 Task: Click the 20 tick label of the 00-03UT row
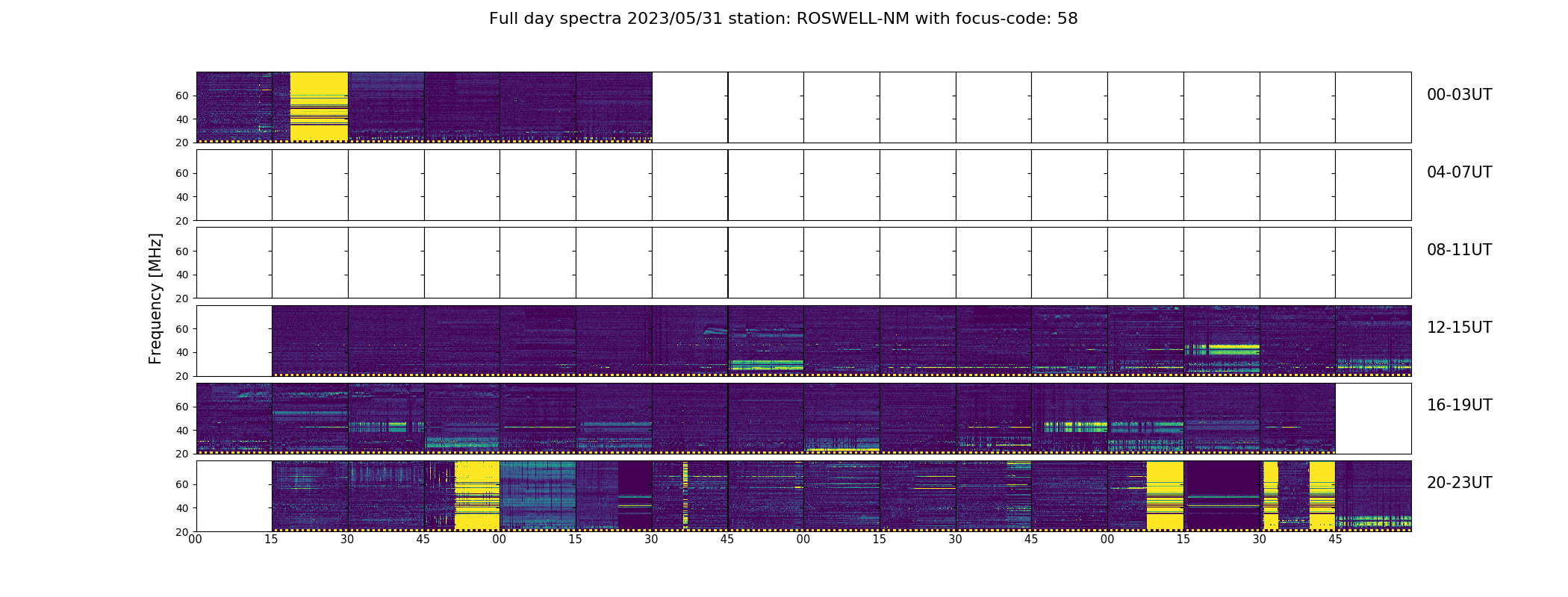[x=181, y=143]
